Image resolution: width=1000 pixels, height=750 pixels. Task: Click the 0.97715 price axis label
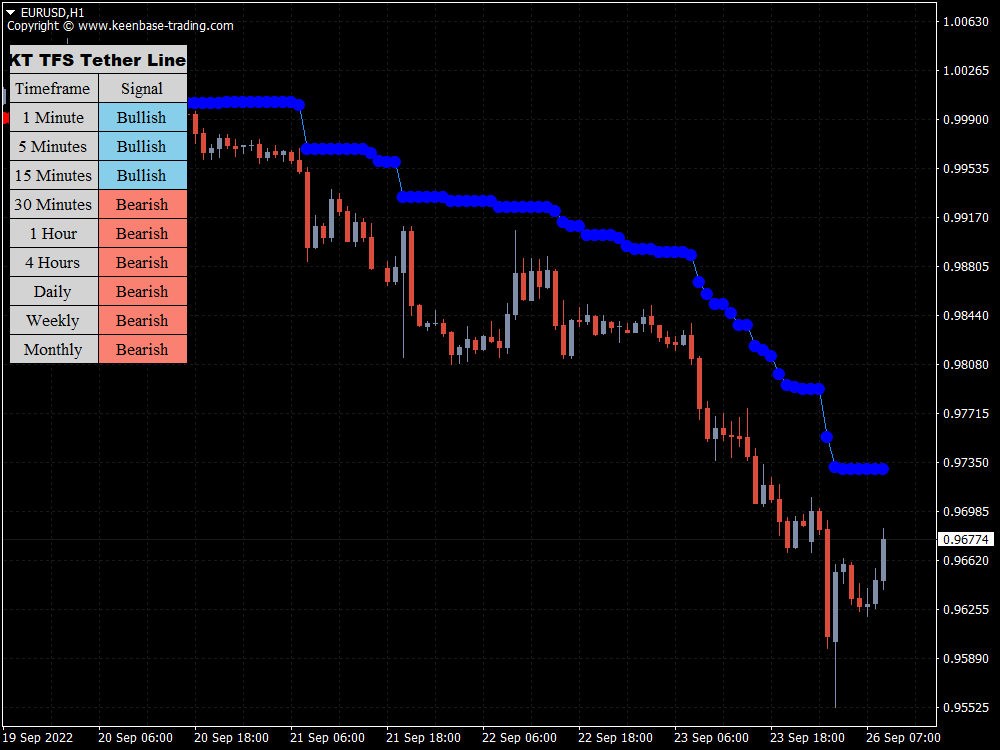point(966,414)
